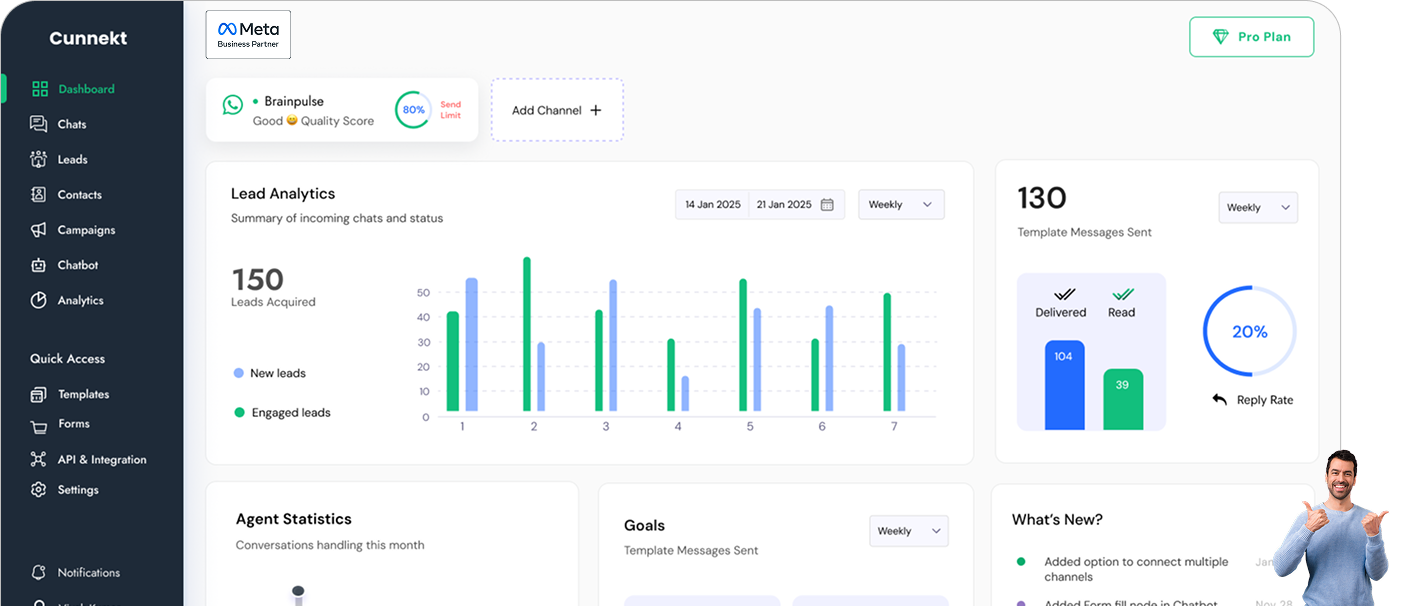Viewport: 1424px width, 606px height.
Task: Open the Weekly dropdown in Lead Analytics
Action: point(900,204)
